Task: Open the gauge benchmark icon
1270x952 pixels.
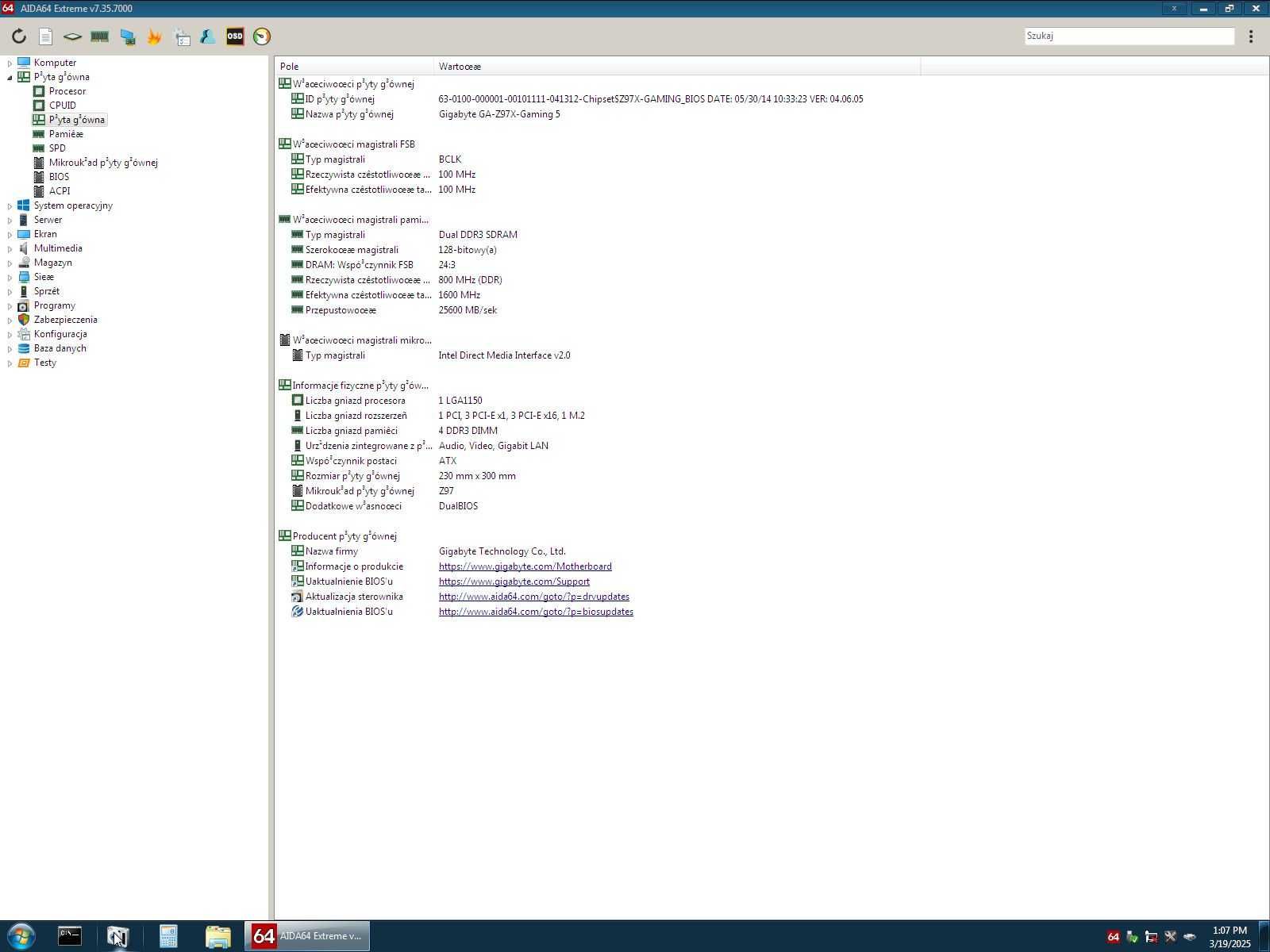Action: click(262, 36)
